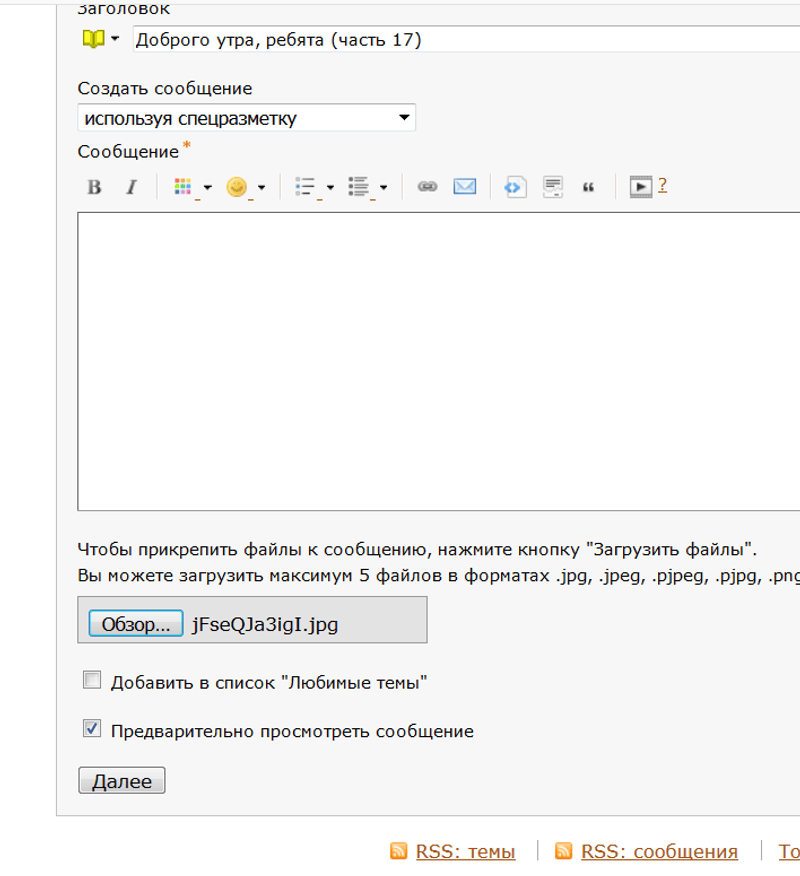Toggle italic text formatting
Viewport: 800px width, 876px height.
(130, 187)
